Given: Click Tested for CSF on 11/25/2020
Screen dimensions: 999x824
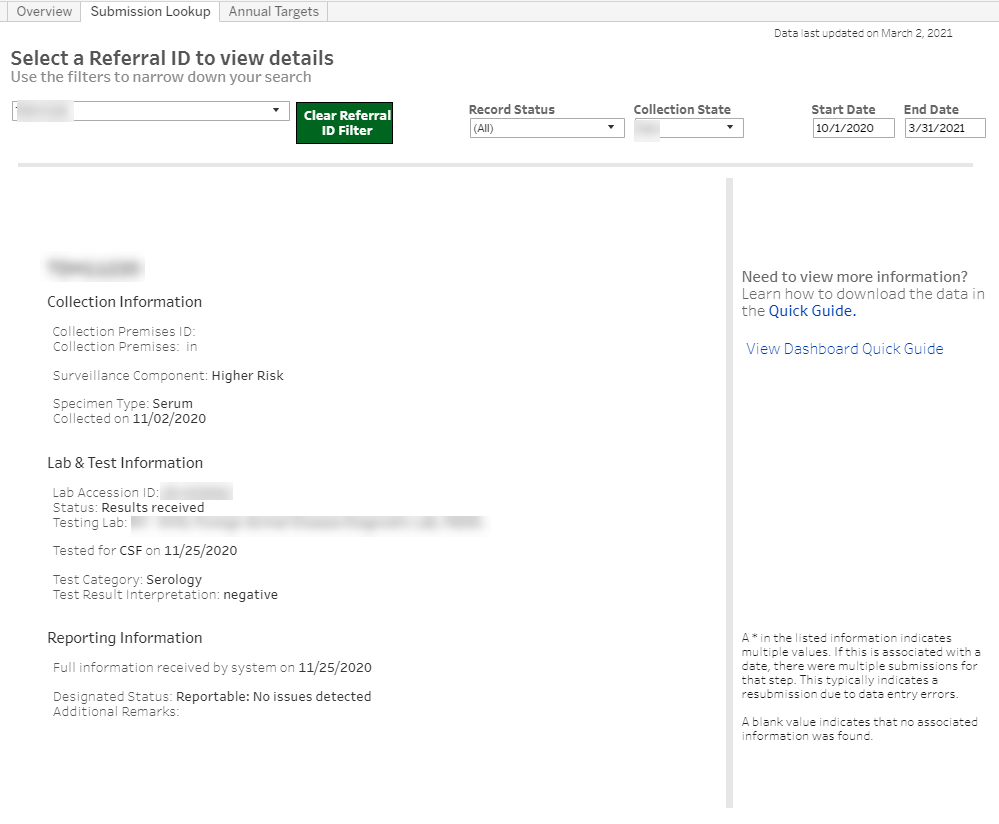Looking at the screenshot, I should [145, 551].
